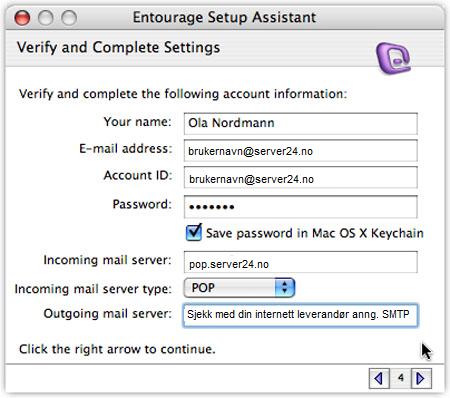450x398 pixels.
Task: Select the Password field
Action: point(300,207)
